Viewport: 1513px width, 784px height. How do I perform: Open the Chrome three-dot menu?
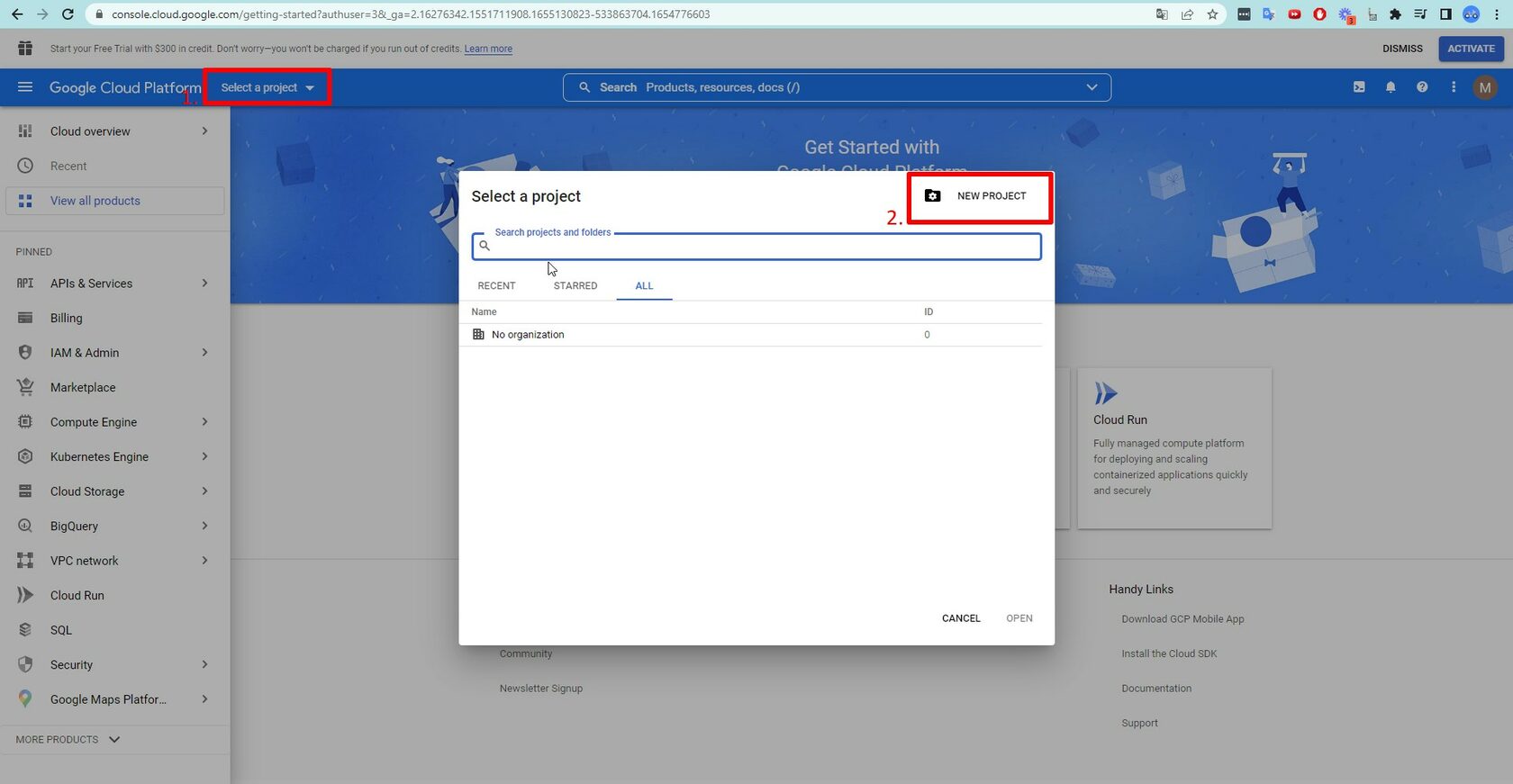[1497, 14]
